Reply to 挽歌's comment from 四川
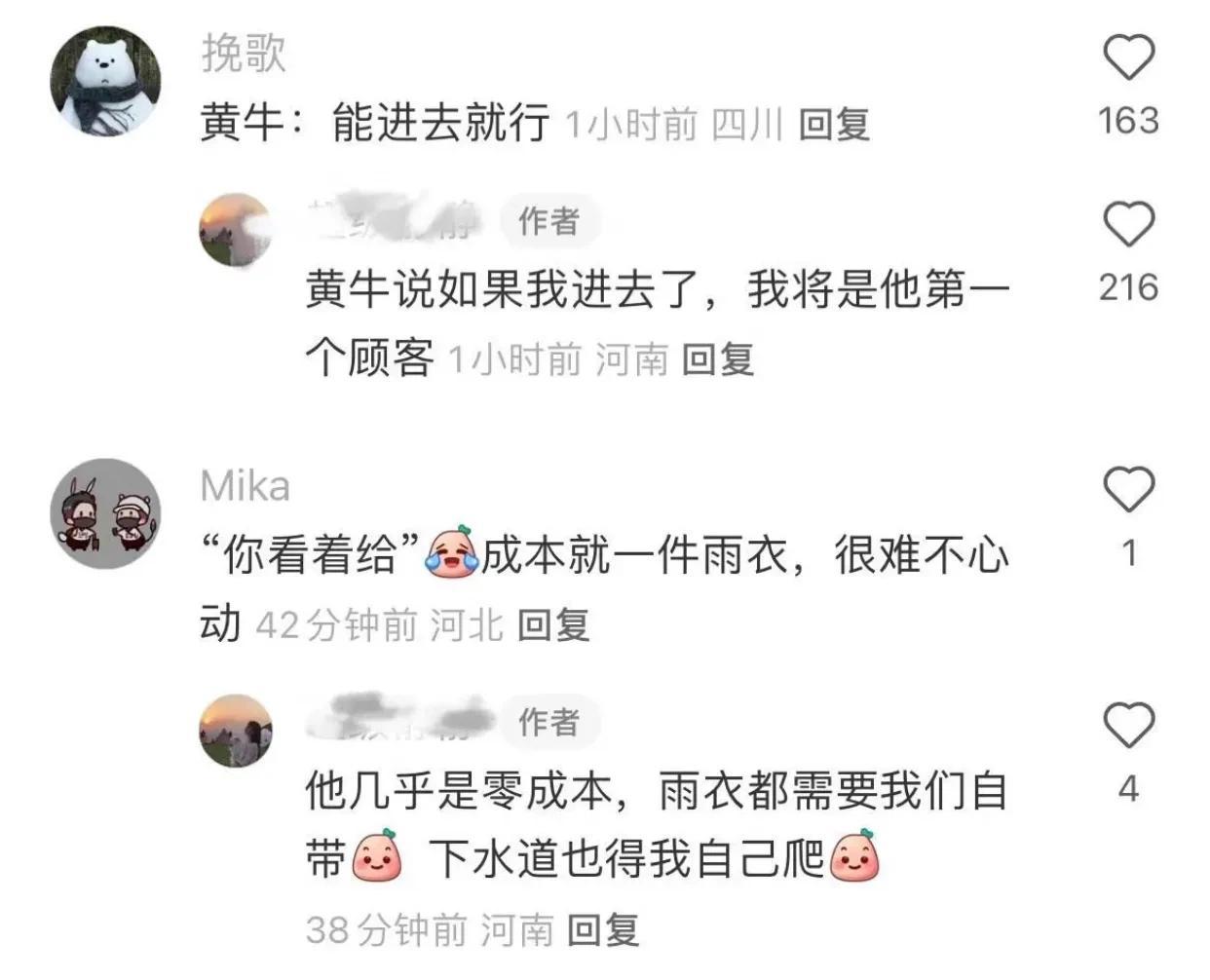The height and width of the screenshot is (980, 1210). coord(834,124)
